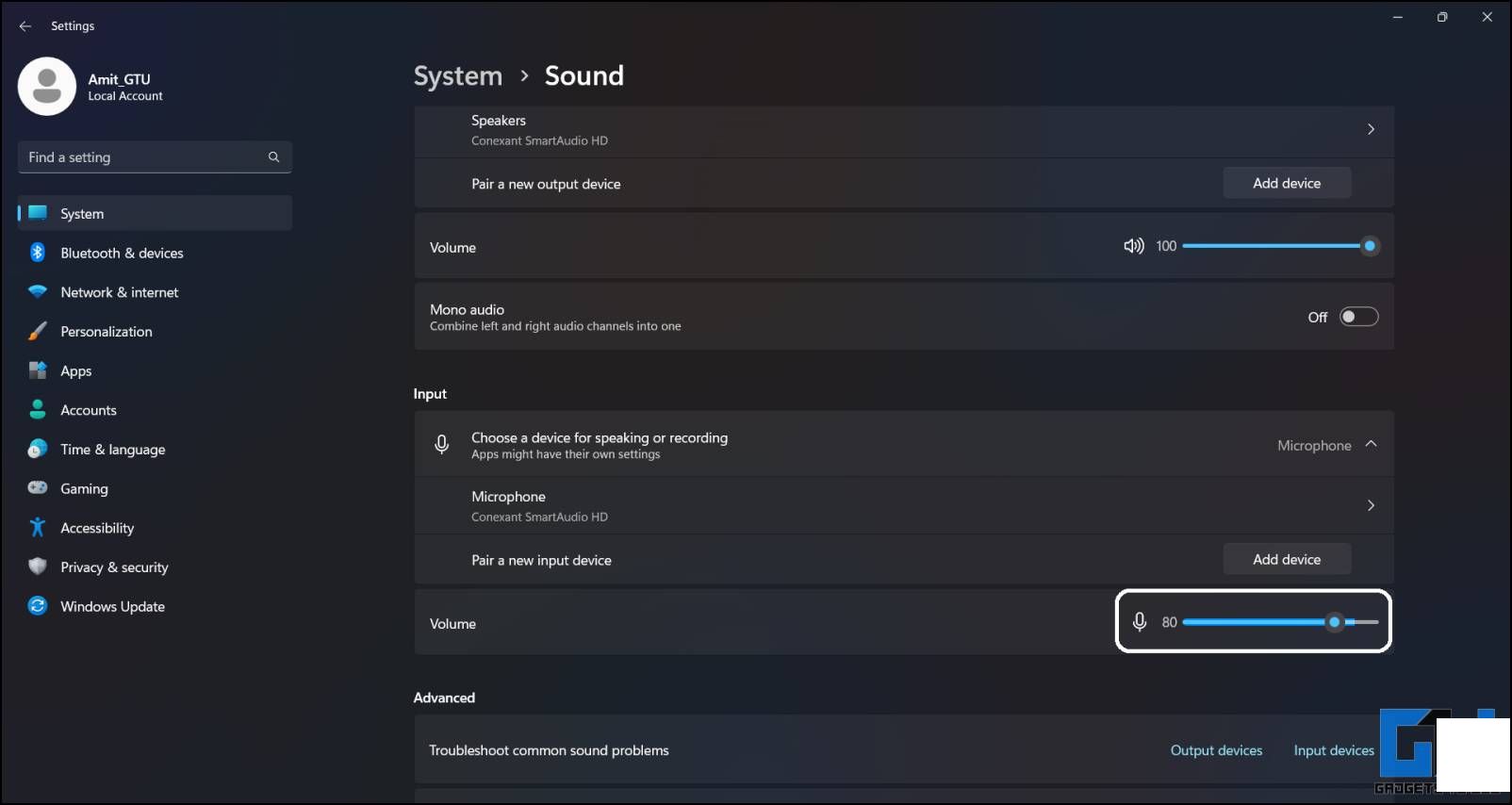The width and height of the screenshot is (1512, 805).
Task: Click System in the breadcrumb
Action: coord(458,75)
